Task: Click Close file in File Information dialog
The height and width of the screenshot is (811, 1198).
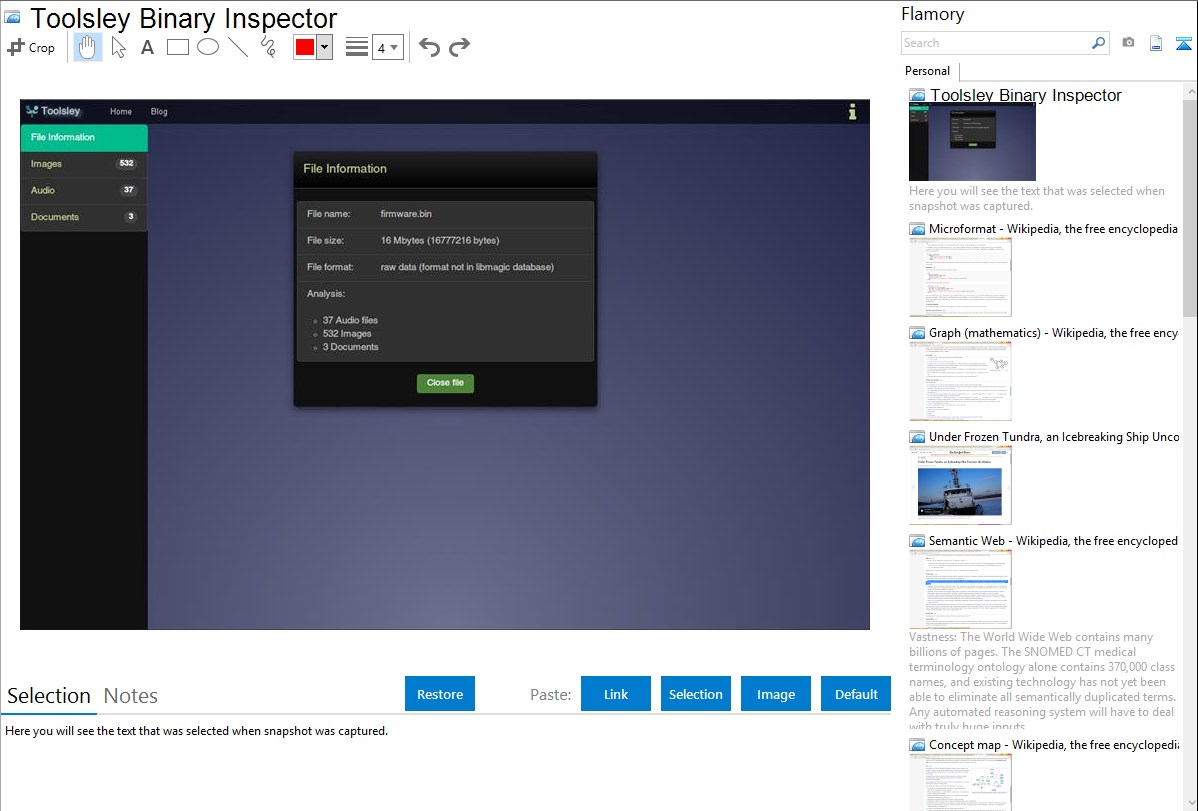Action: [445, 383]
